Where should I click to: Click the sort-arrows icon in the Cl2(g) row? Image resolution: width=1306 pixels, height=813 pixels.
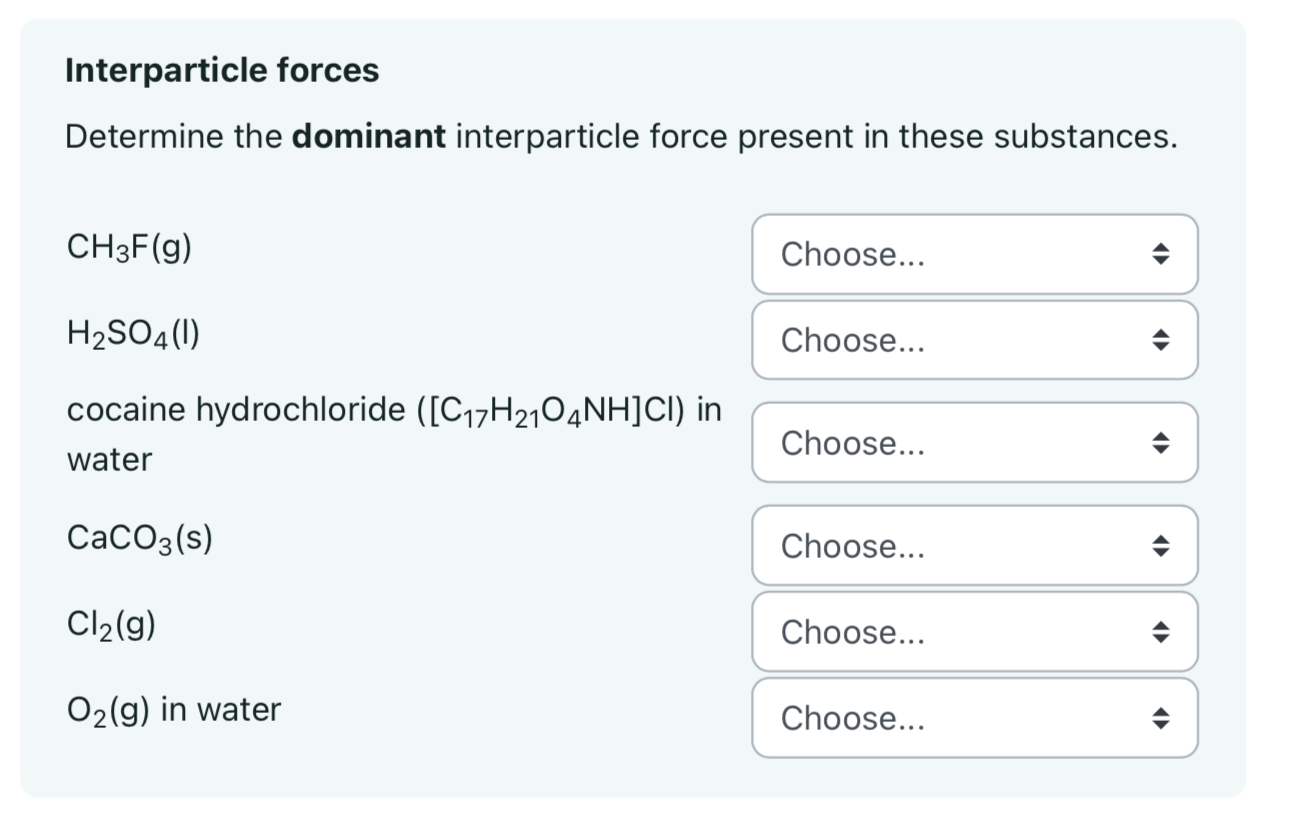(1157, 632)
